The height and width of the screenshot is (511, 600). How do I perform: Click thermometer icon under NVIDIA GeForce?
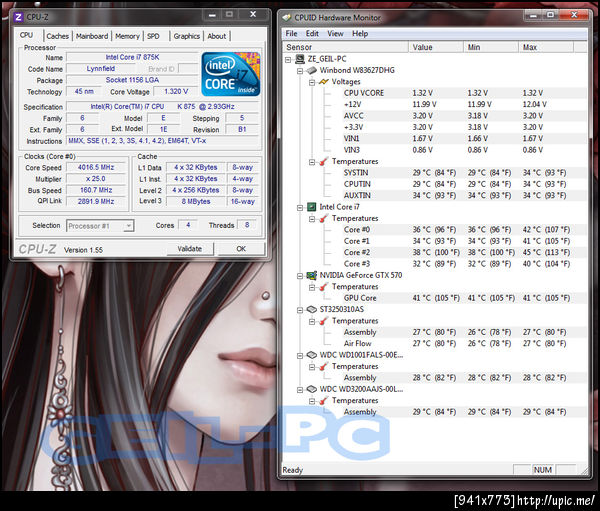324,287
